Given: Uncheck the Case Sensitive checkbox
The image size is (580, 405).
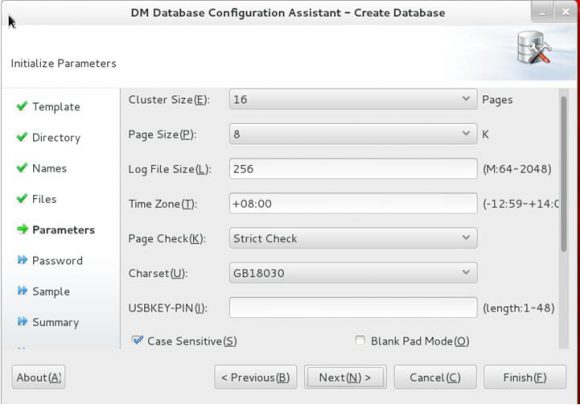Looking at the screenshot, I should (x=137, y=340).
